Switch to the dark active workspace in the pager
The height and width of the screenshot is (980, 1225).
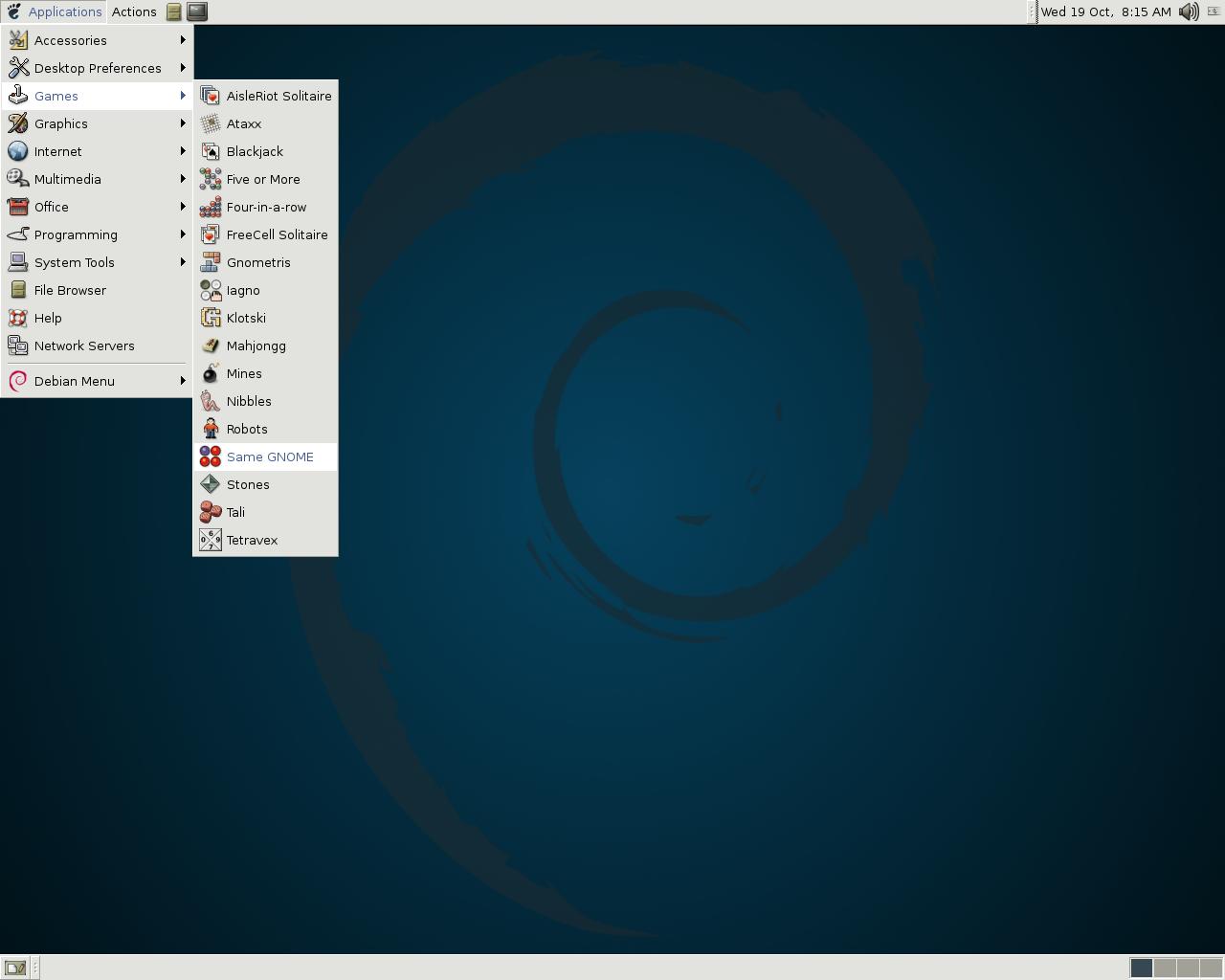1141,968
